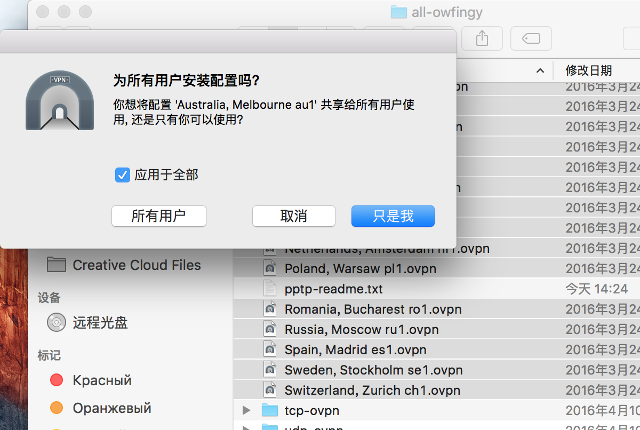Select the Красный red tag dot
640x430 pixels.
point(56,380)
